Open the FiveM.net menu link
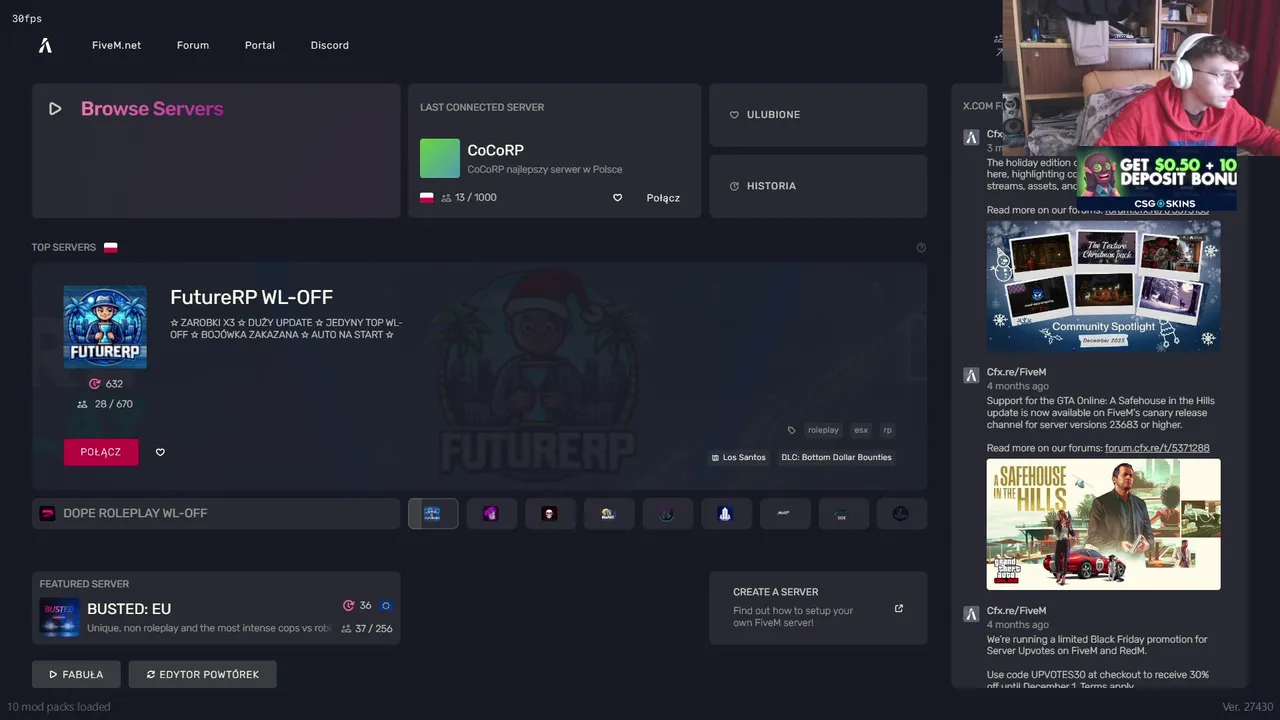Viewport: 1280px width, 720px height. tap(116, 45)
